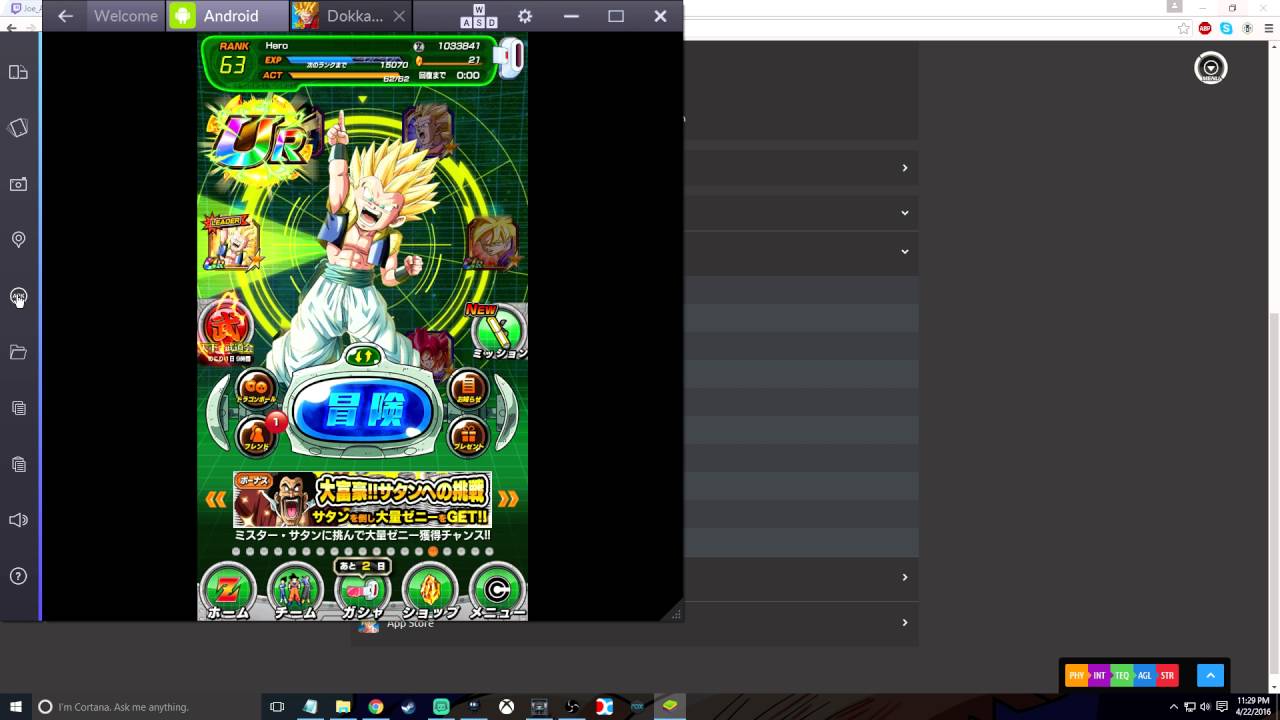Tap the Satan challenge event banner
Screen dimensions: 1280x720
tap(362, 499)
